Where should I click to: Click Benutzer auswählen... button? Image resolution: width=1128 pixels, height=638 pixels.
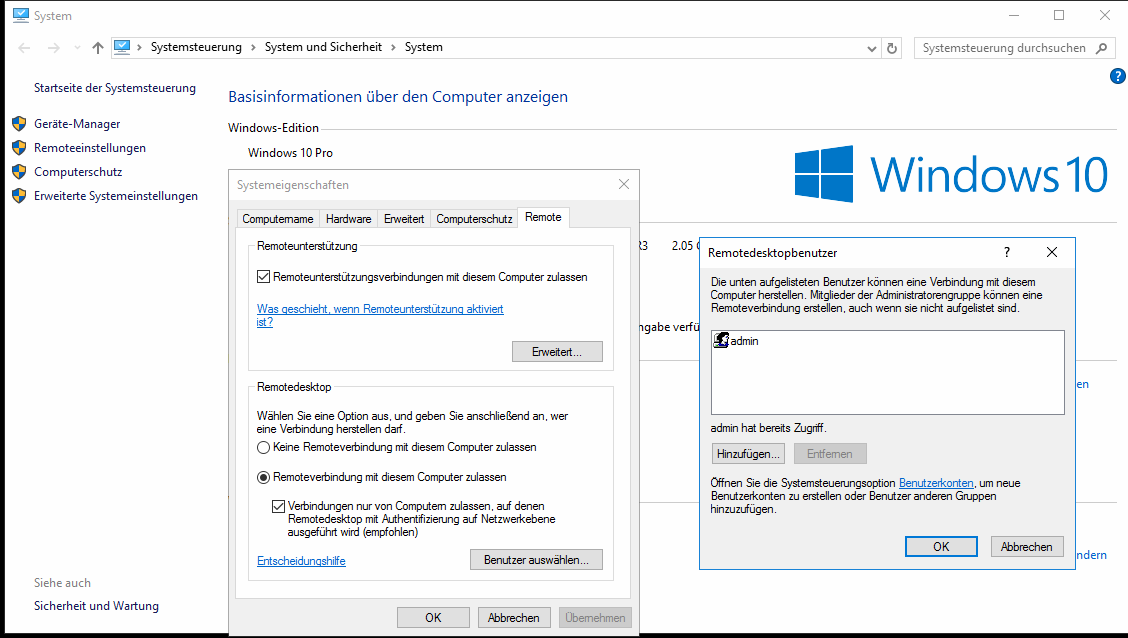click(536, 560)
